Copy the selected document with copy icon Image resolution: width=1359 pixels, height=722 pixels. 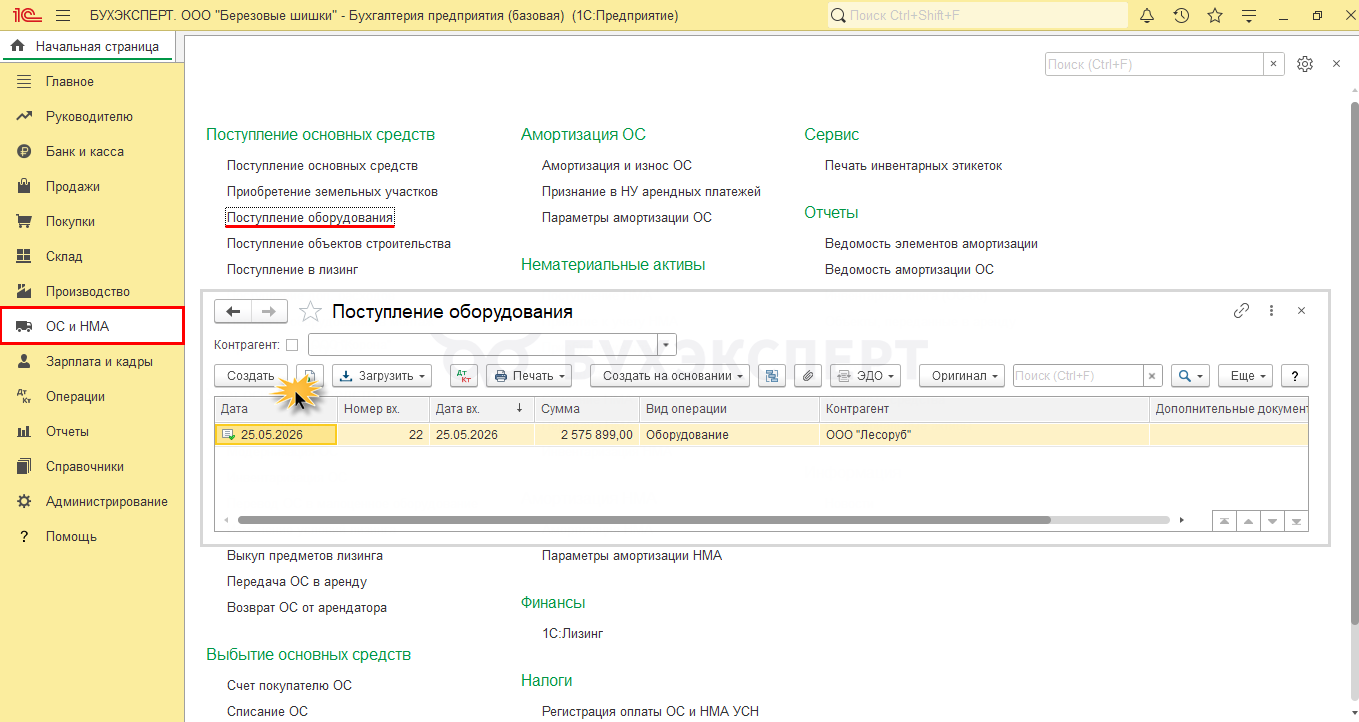[x=310, y=376]
